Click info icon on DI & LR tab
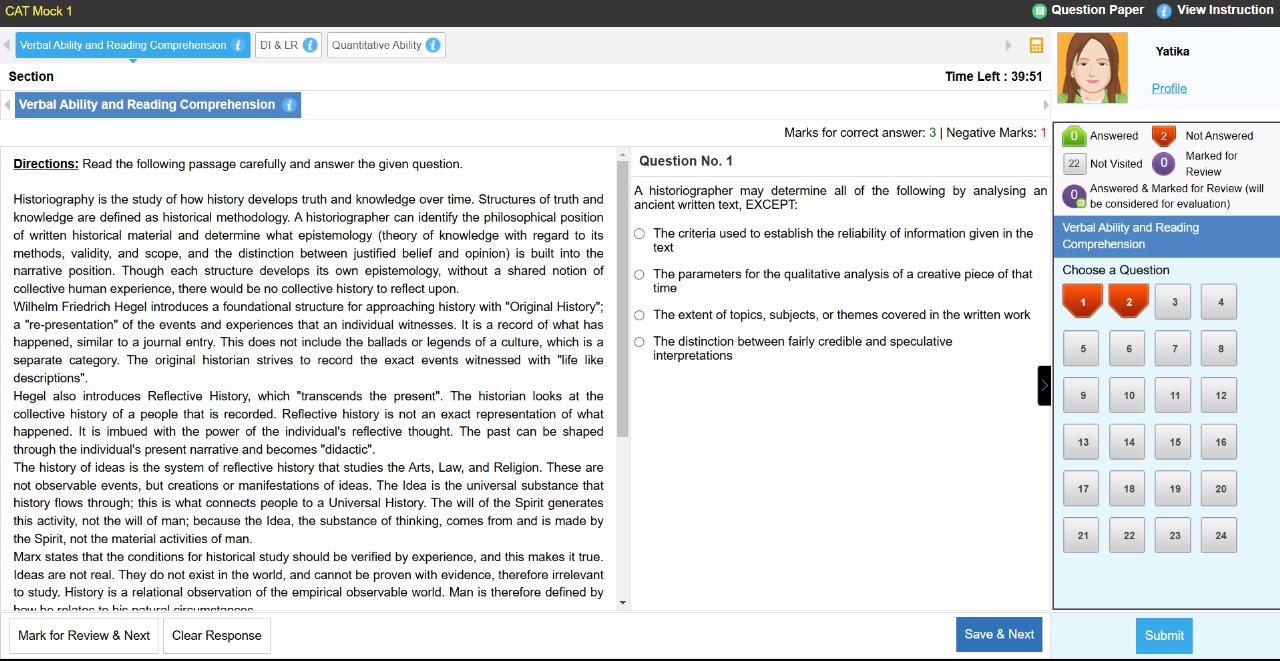This screenshot has height=661, width=1280. (x=310, y=45)
